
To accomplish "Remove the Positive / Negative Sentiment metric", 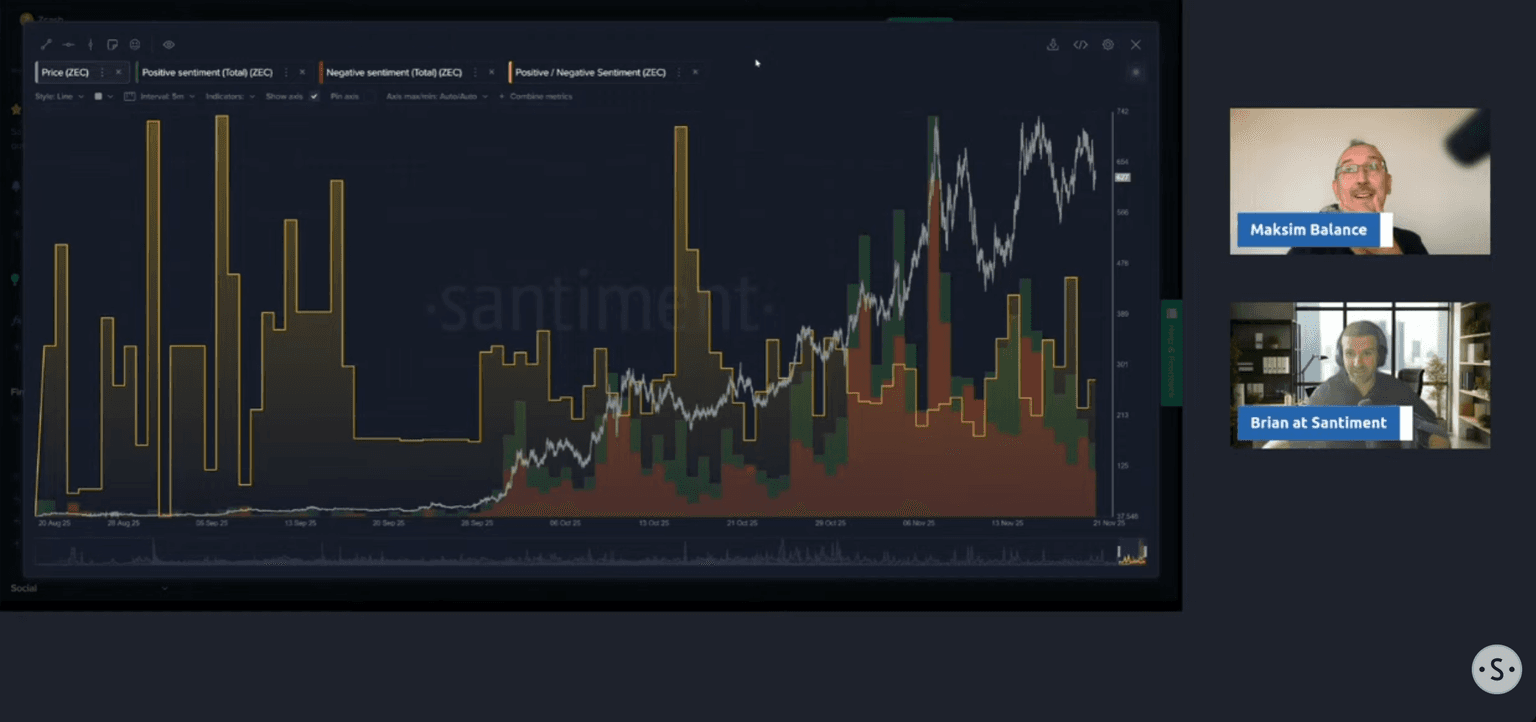I will [695, 73].
